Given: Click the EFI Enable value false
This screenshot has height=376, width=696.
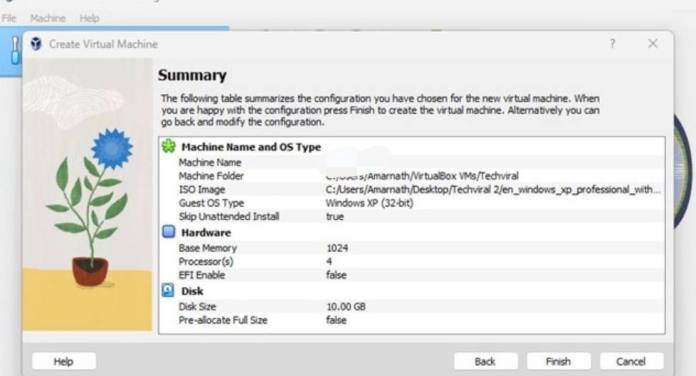Looking at the screenshot, I should click(x=336, y=275).
